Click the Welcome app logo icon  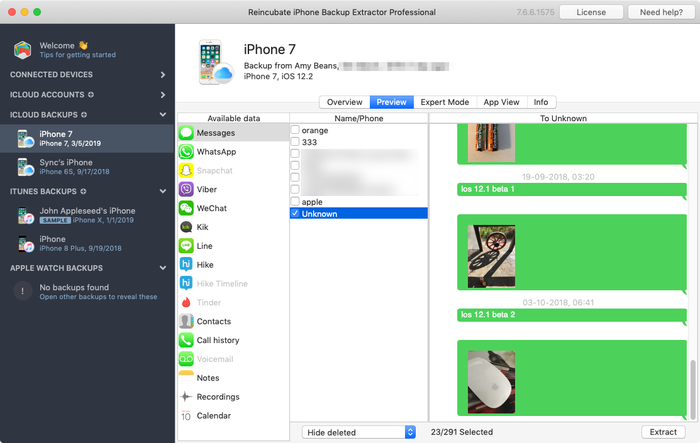pos(22,50)
